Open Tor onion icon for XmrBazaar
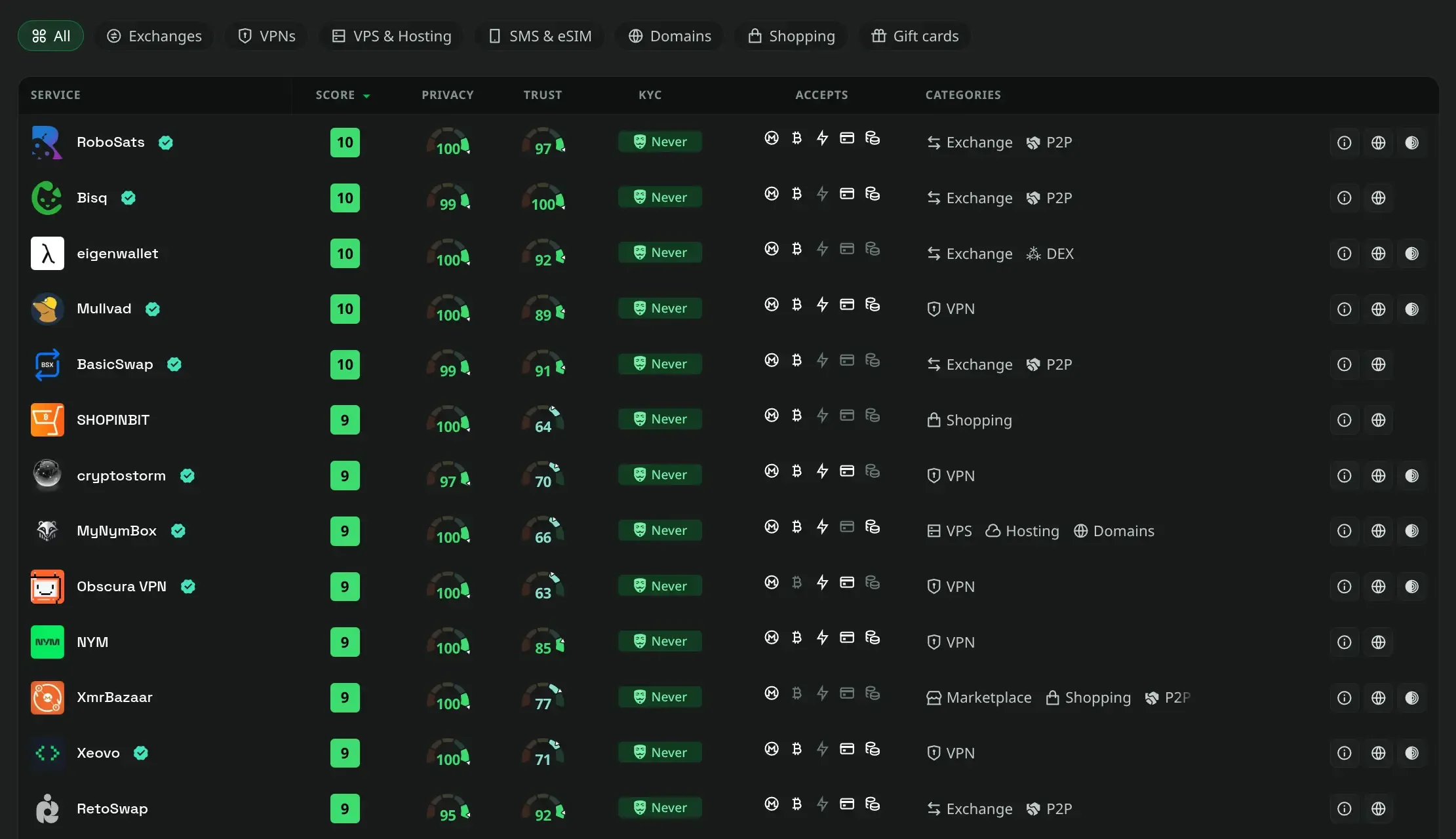1456x839 pixels. 1412,697
